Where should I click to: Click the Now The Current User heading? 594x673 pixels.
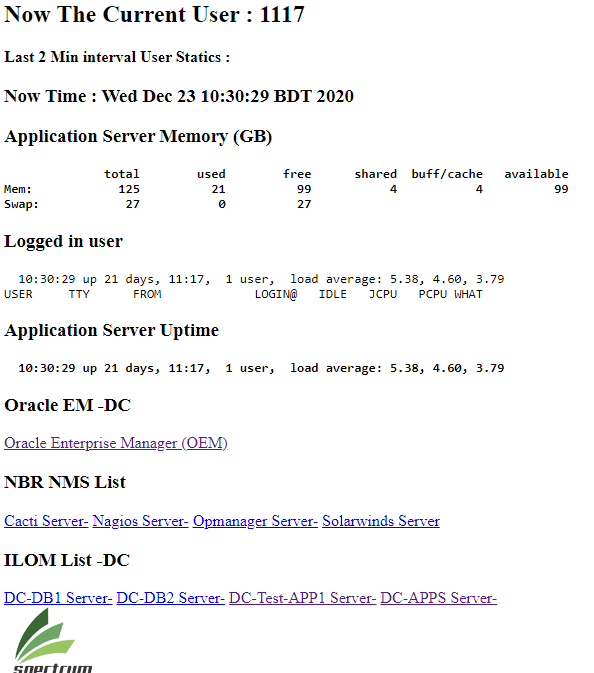[x=155, y=14]
